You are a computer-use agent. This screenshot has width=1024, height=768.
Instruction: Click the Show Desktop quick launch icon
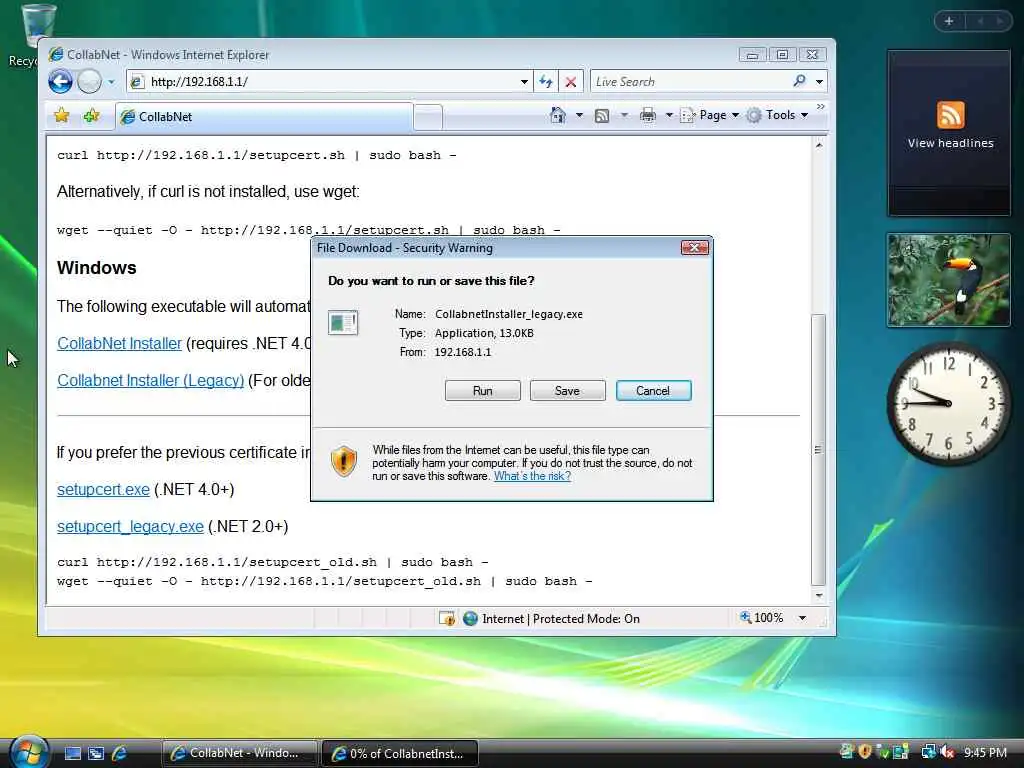click(x=73, y=754)
